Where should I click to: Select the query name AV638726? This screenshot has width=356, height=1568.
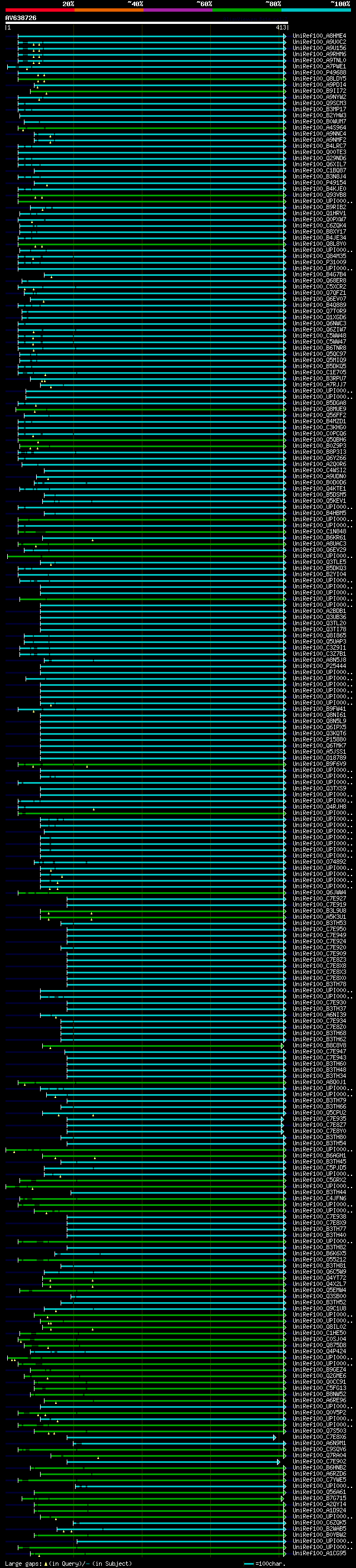[x=21, y=18]
